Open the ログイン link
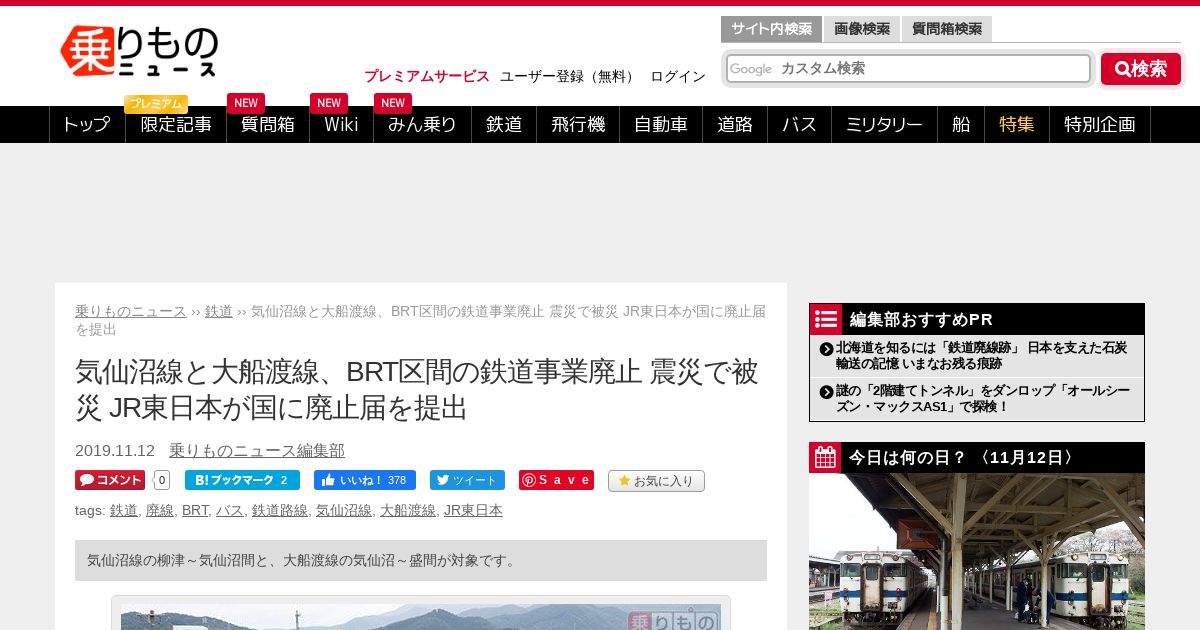The image size is (1200, 630). (678, 76)
